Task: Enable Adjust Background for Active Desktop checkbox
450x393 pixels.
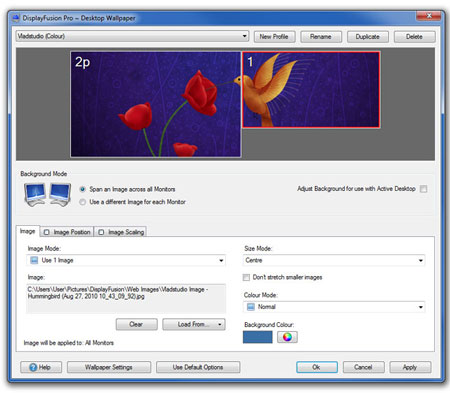Action: 423,189
